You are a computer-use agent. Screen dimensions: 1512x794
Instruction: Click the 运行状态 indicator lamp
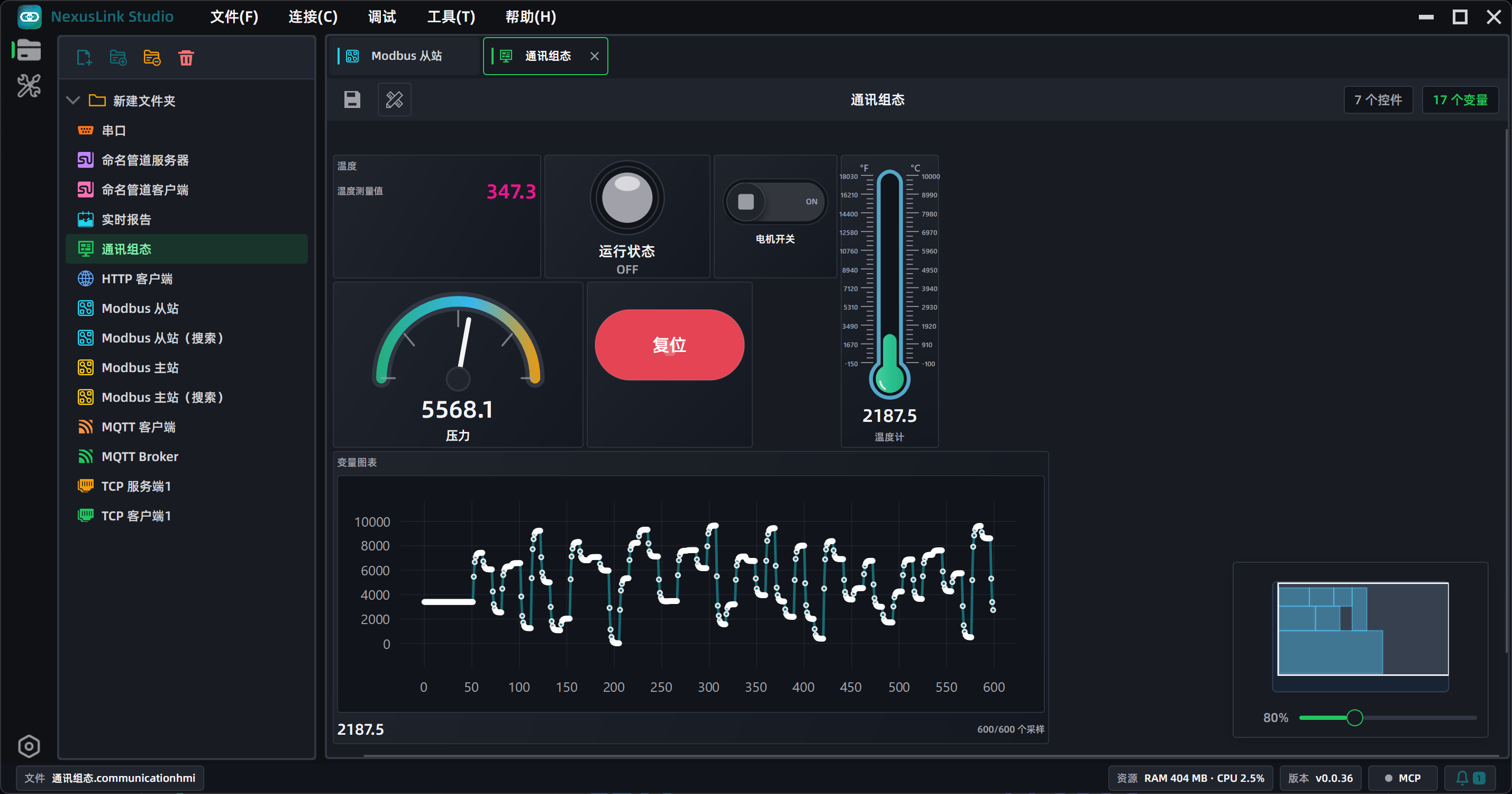tap(627, 198)
